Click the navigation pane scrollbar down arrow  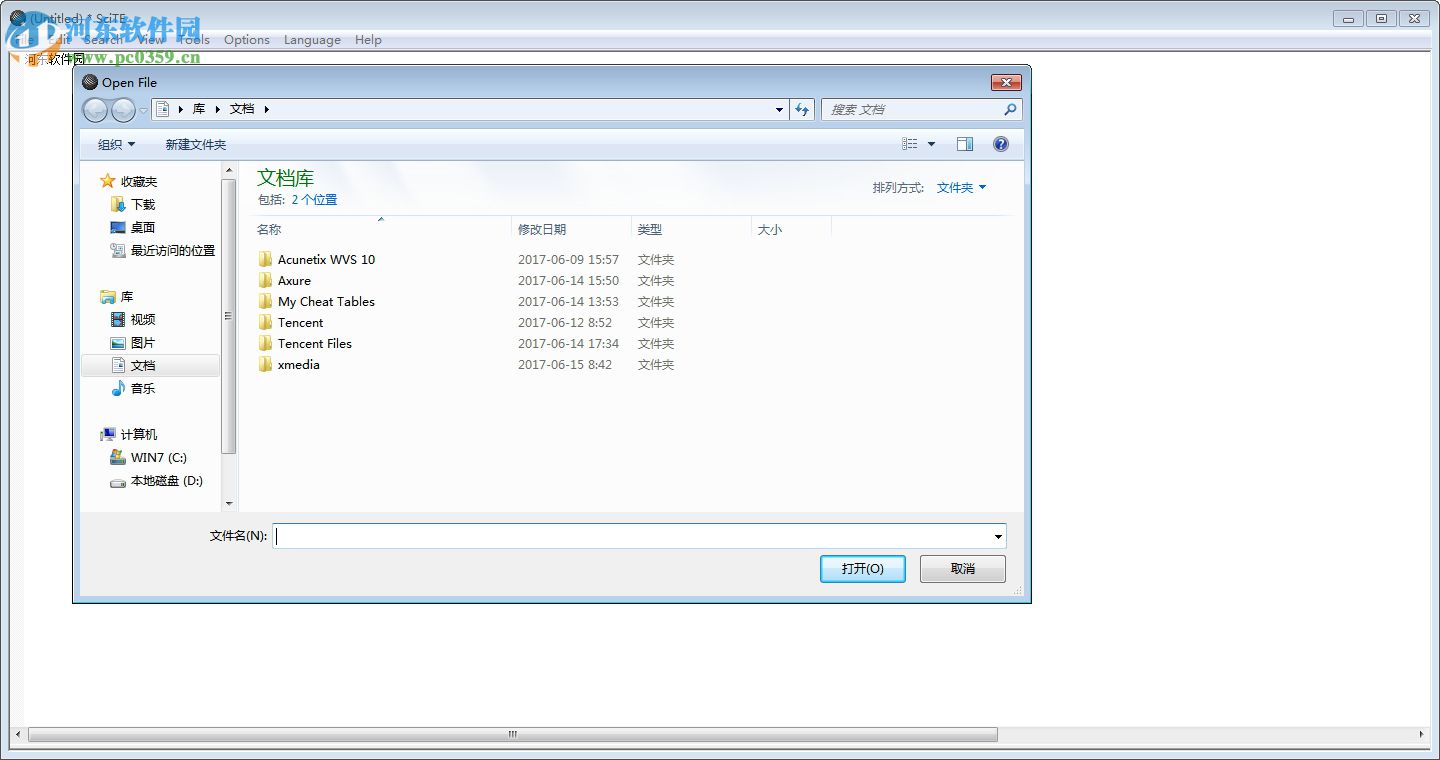tap(229, 504)
